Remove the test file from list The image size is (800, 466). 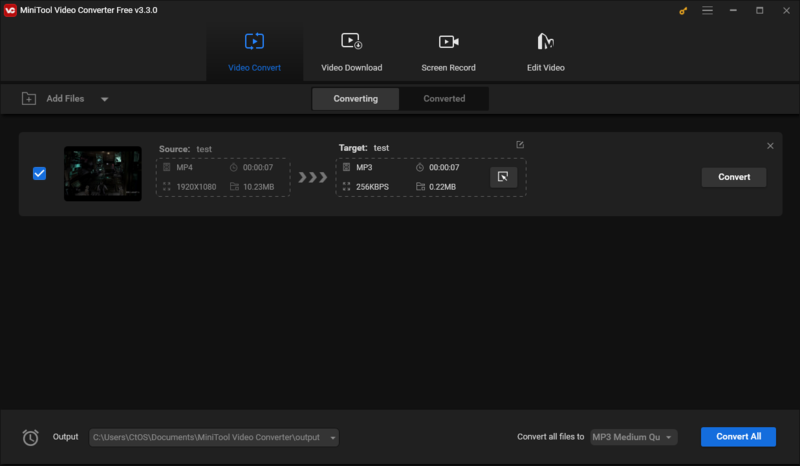pyautogui.click(x=770, y=146)
